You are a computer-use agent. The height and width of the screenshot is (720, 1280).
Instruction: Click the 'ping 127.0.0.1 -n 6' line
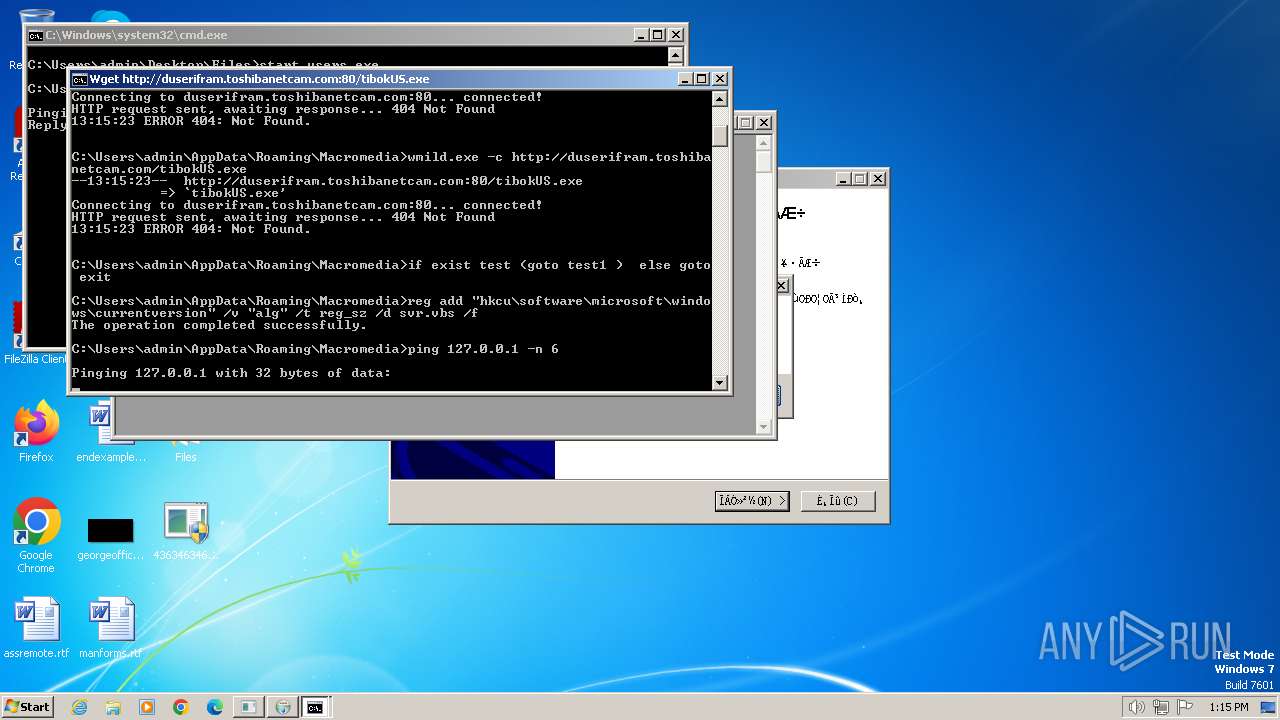[x=315, y=349]
